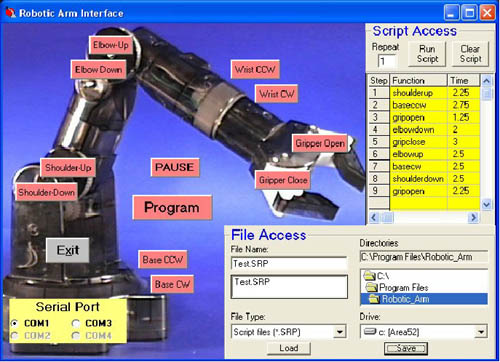Select the shoulderdown function cell
Screen dimensions: 500x362
click(418, 179)
